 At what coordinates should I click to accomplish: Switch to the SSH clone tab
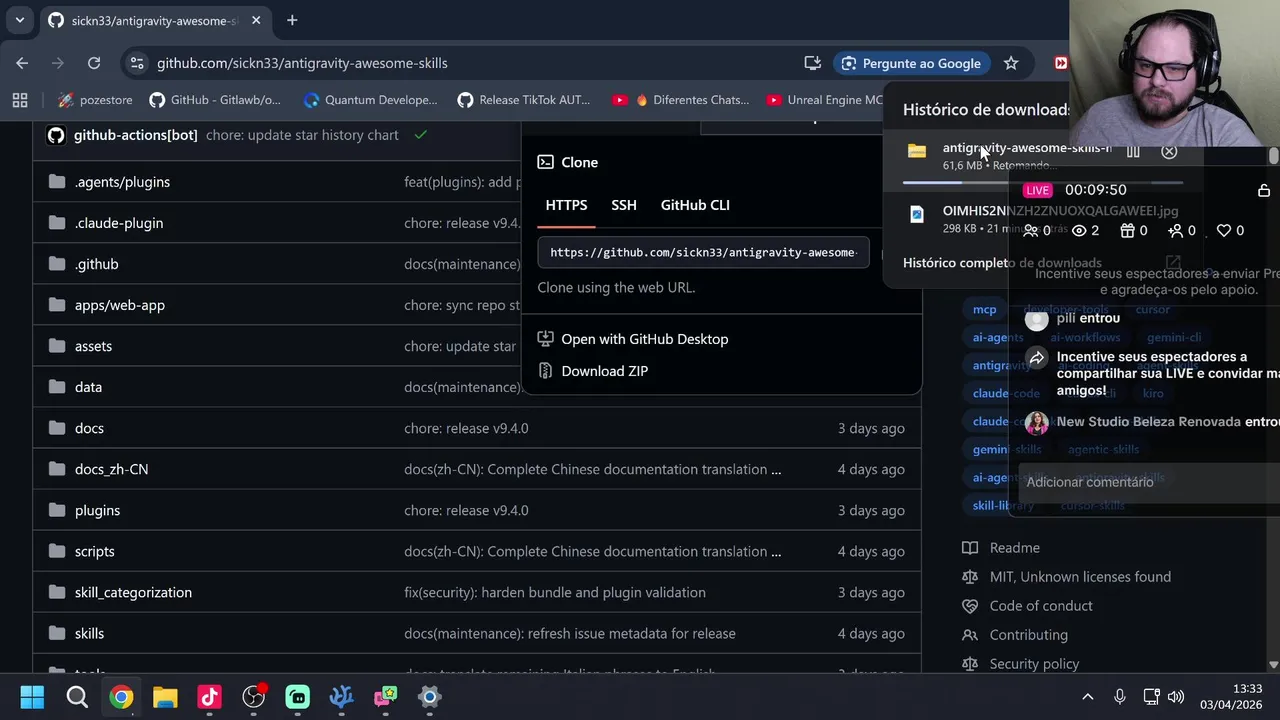click(624, 205)
